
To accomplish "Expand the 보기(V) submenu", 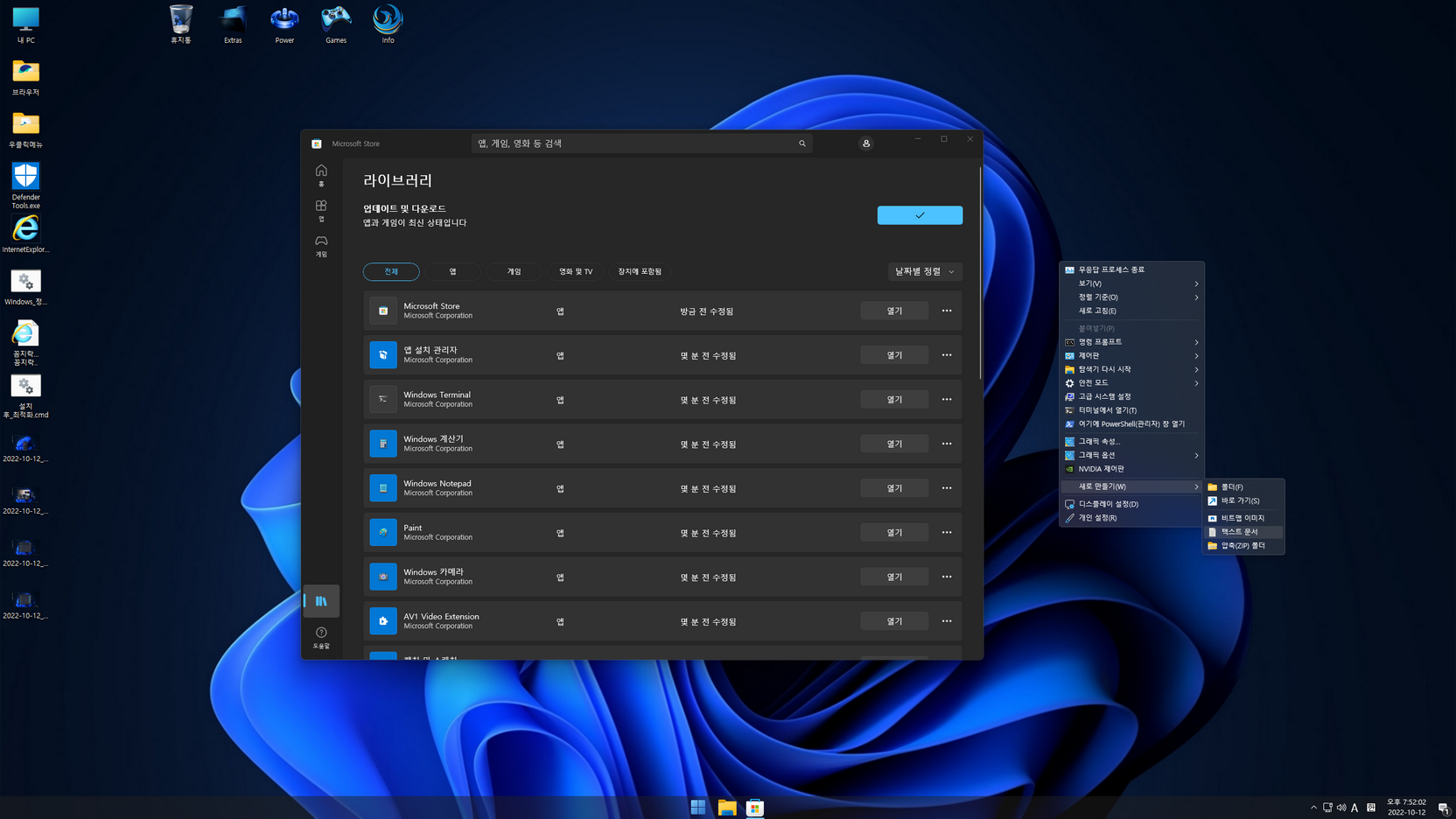I will tap(1132, 283).
